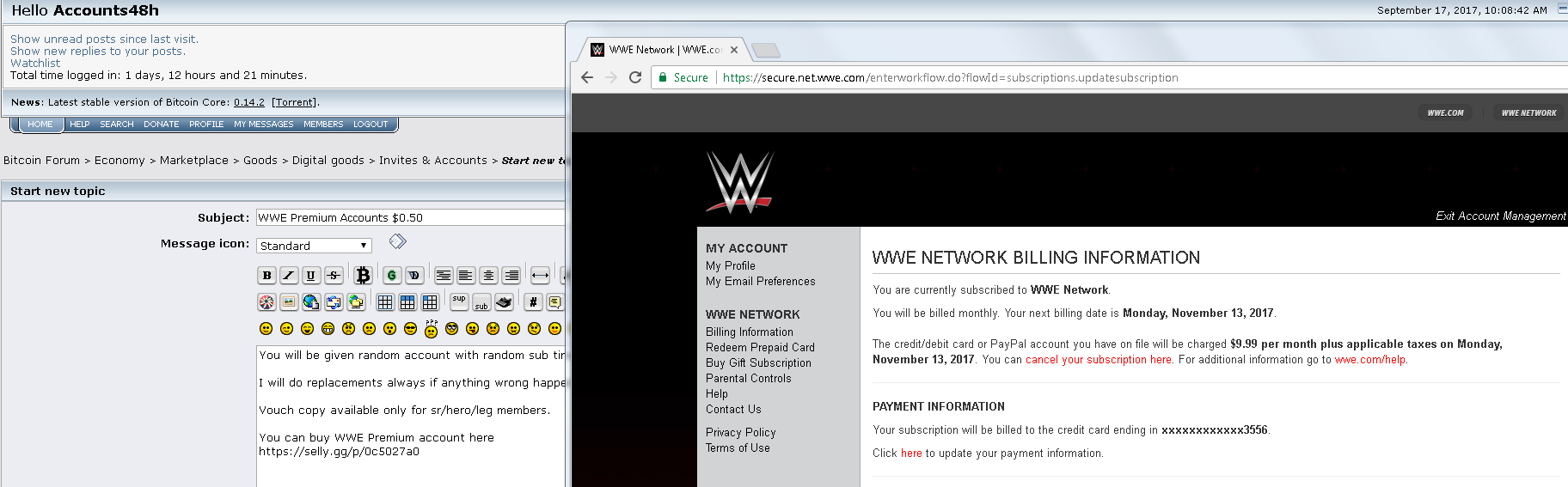Open My Profile in WWE sidebar
The image size is (1568, 487).
731,266
